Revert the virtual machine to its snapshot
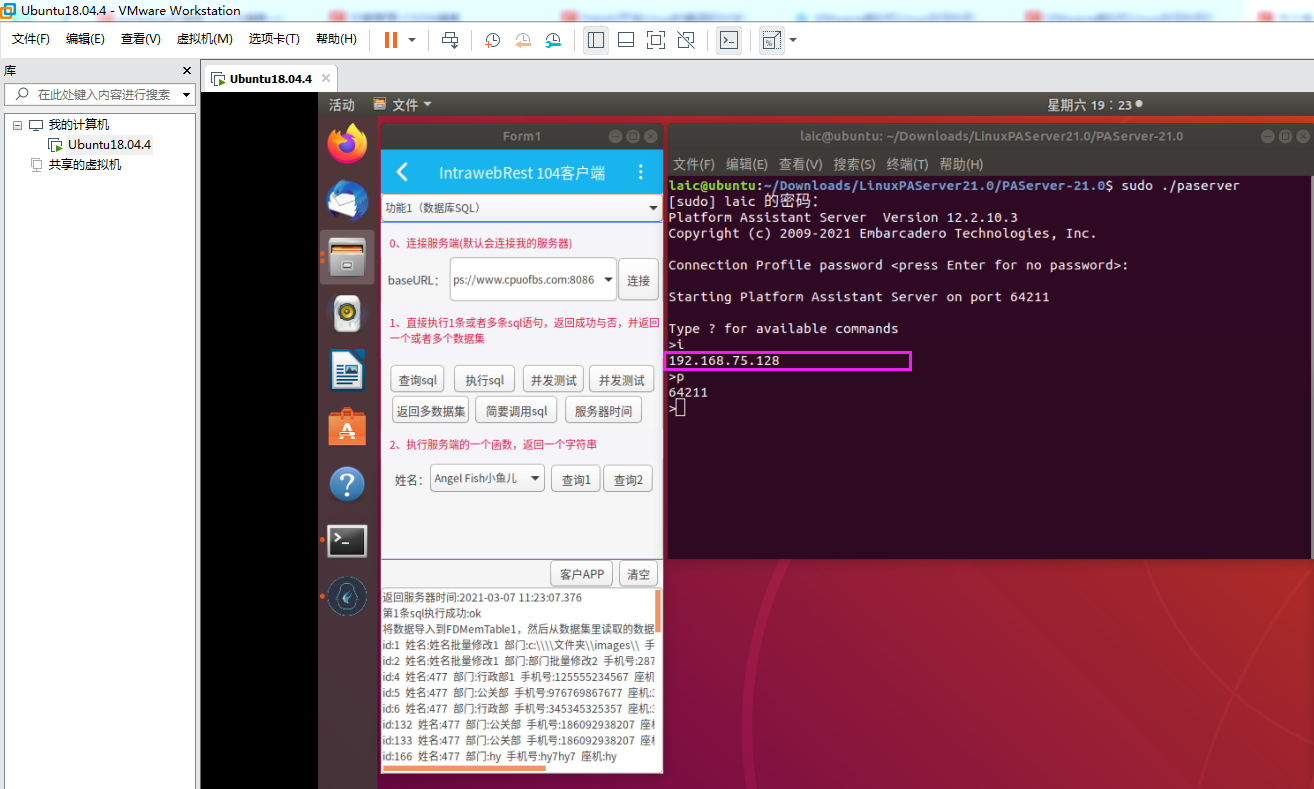 523,40
